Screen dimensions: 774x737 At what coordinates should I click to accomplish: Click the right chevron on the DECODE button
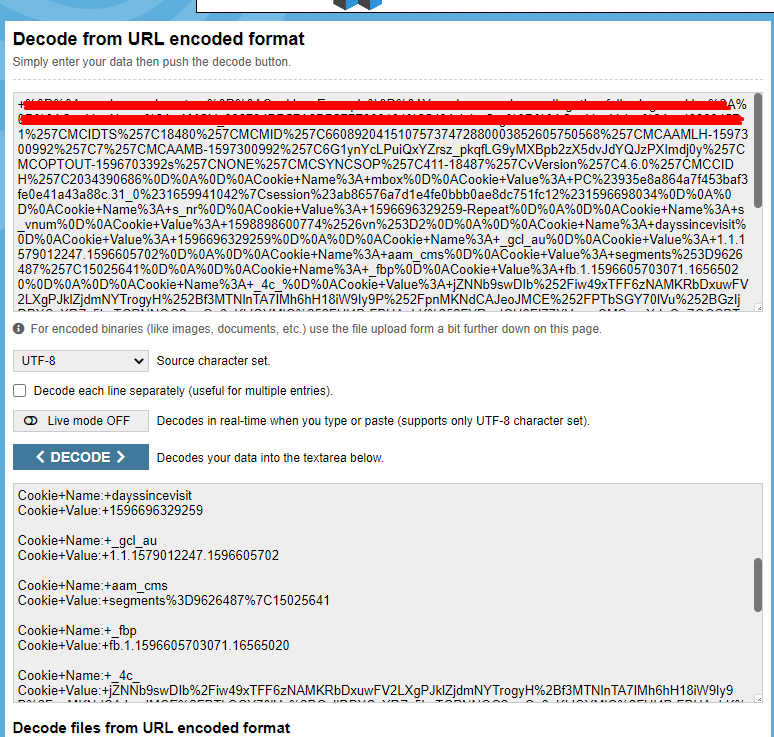[x=121, y=457]
